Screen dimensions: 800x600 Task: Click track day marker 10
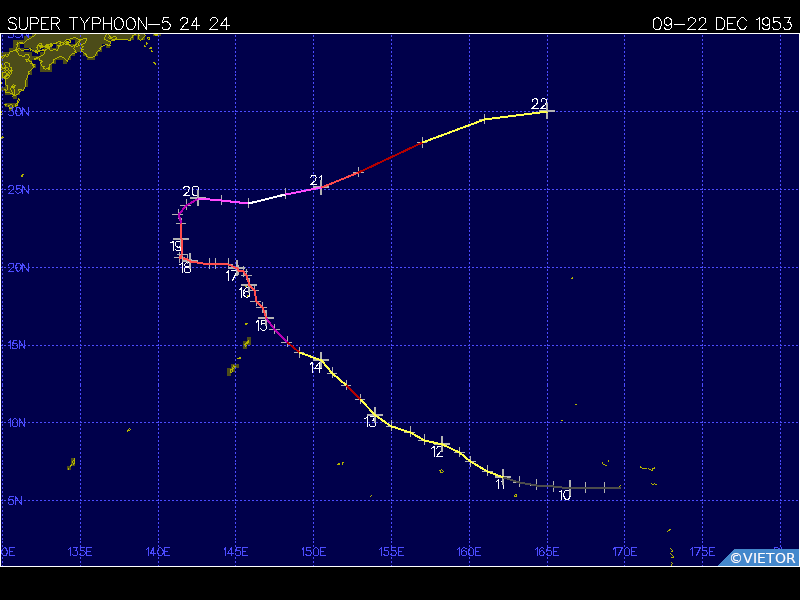click(x=564, y=495)
